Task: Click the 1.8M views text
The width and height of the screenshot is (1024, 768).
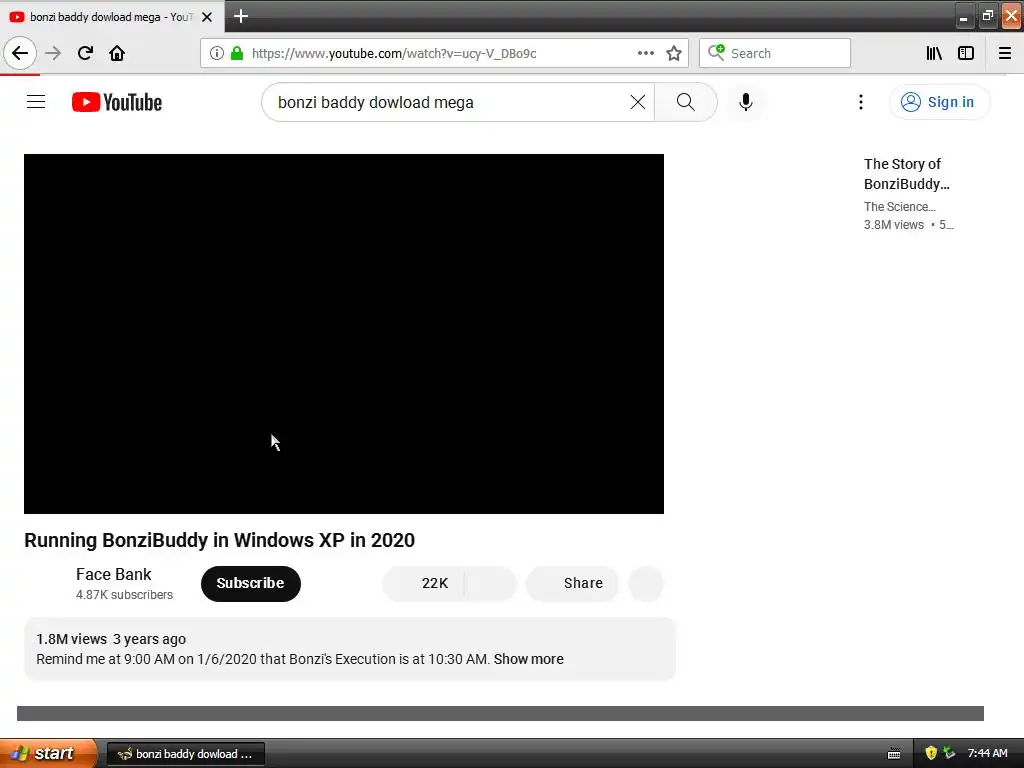Action: tap(71, 639)
